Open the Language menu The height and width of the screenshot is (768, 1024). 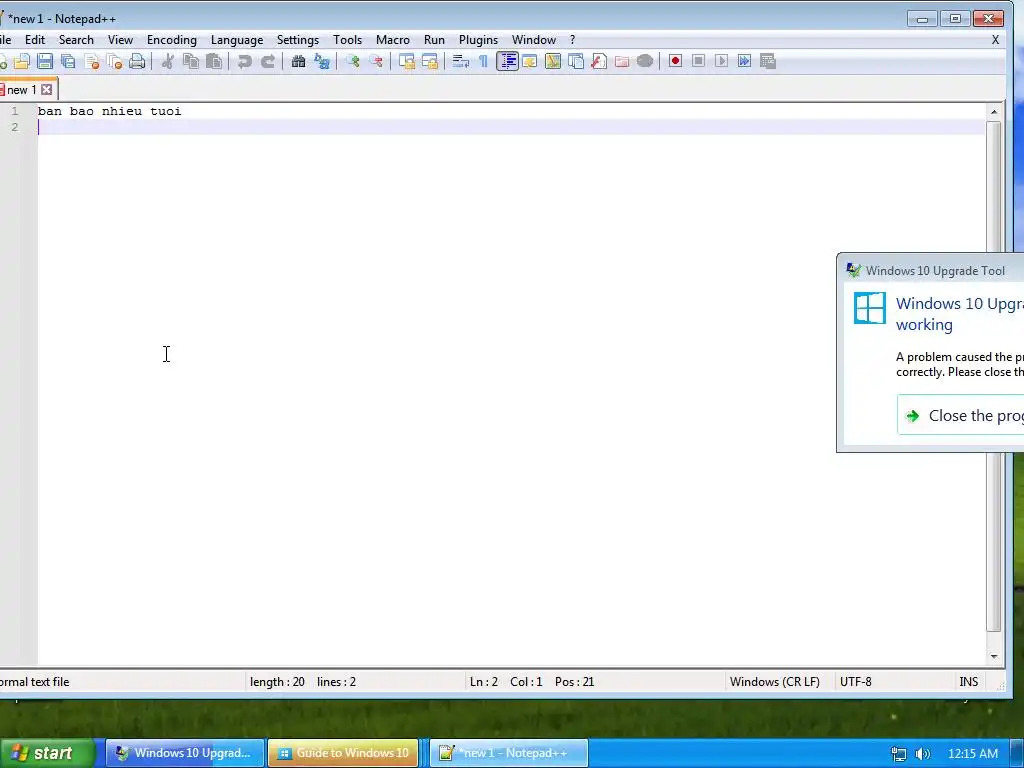click(237, 40)
